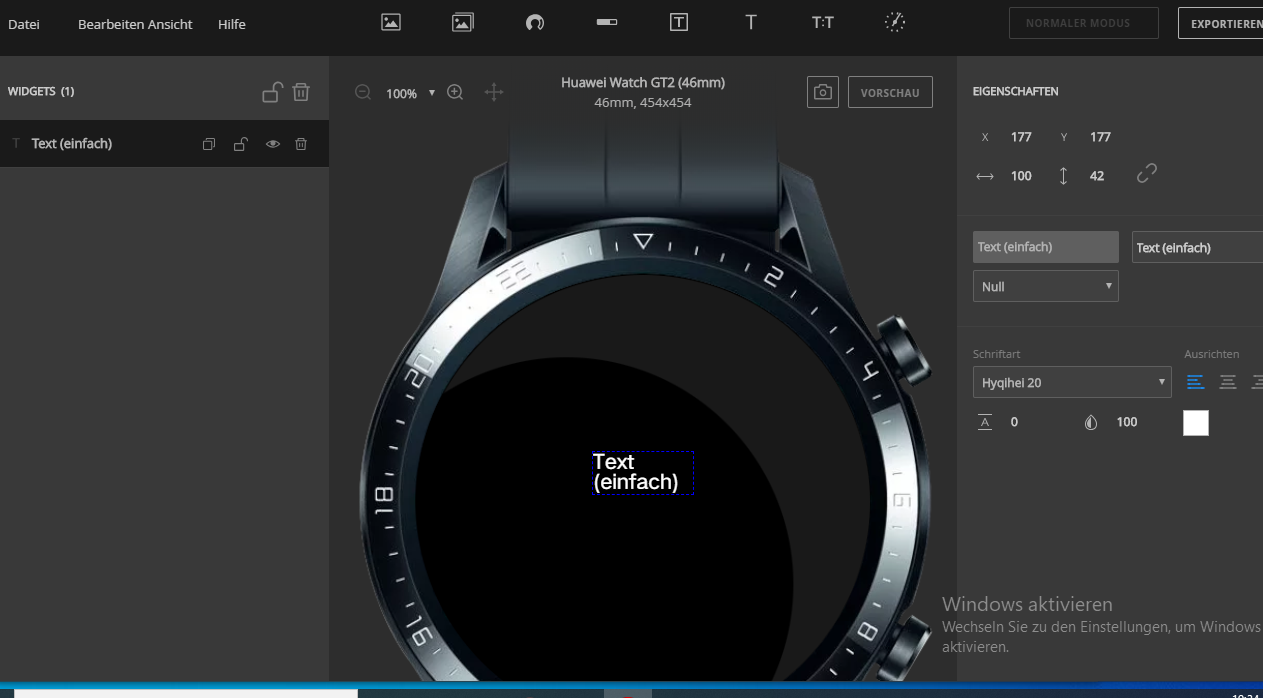The height and width of the screenshot is (698, 1263).
Task: Click the grey widget name field
Action: [x=1046, y=247]
